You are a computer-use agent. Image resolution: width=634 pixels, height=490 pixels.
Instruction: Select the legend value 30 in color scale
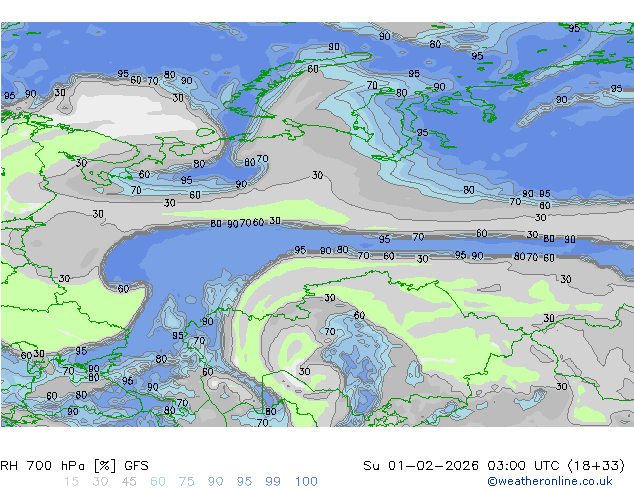click(100, 482)
